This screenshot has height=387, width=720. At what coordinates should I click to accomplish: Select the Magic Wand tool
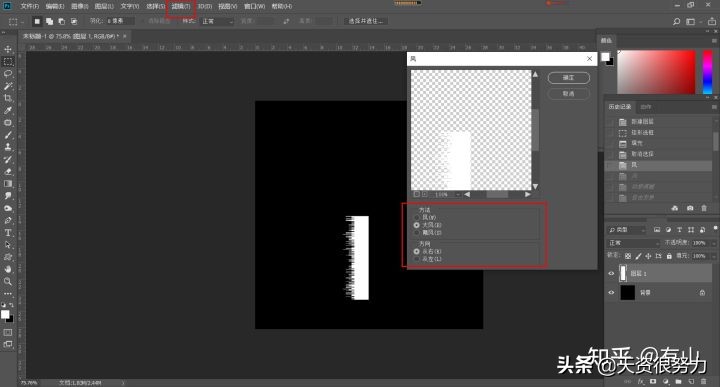pyautogui.click(x=8, y=86)
